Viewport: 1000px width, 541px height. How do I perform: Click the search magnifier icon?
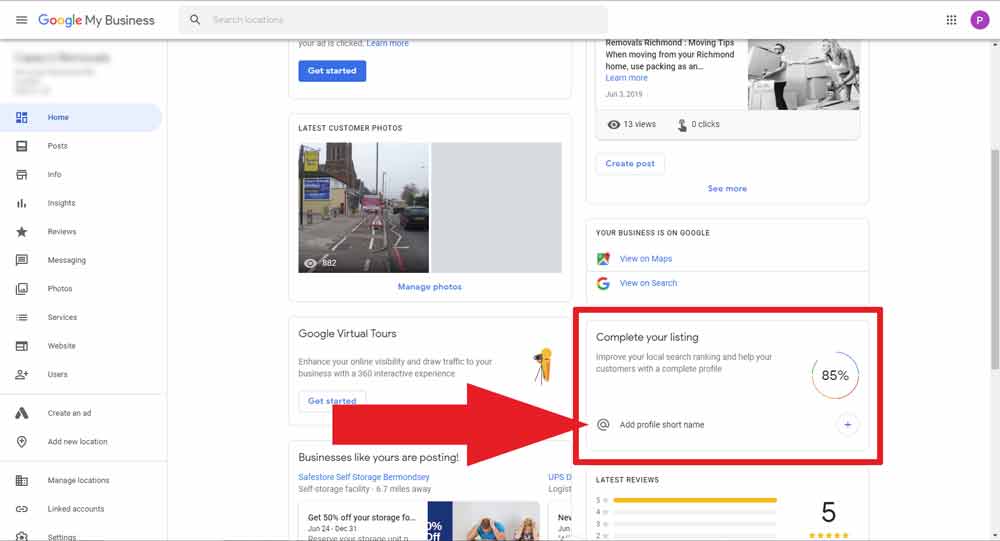pos(195,20)
